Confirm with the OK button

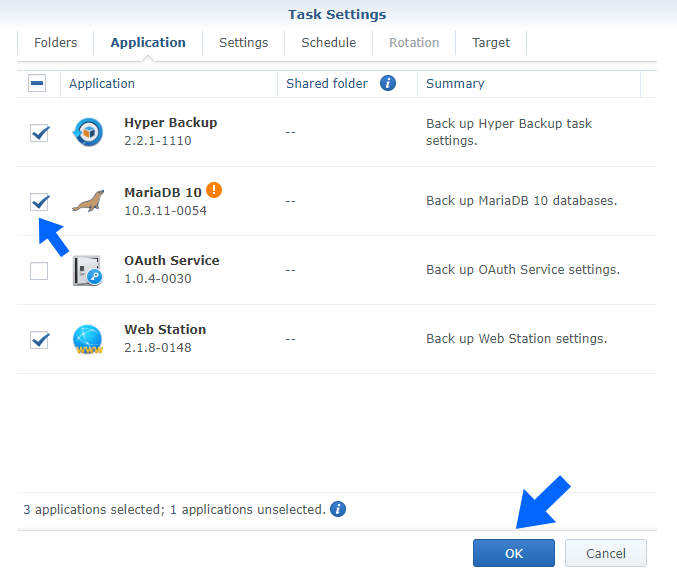(514, 553)
